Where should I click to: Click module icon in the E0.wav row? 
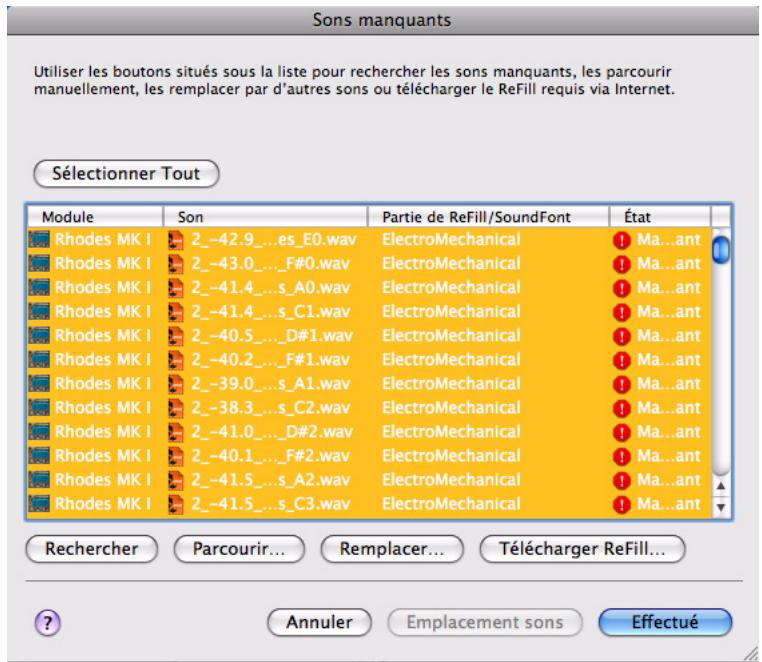point(39,239)
